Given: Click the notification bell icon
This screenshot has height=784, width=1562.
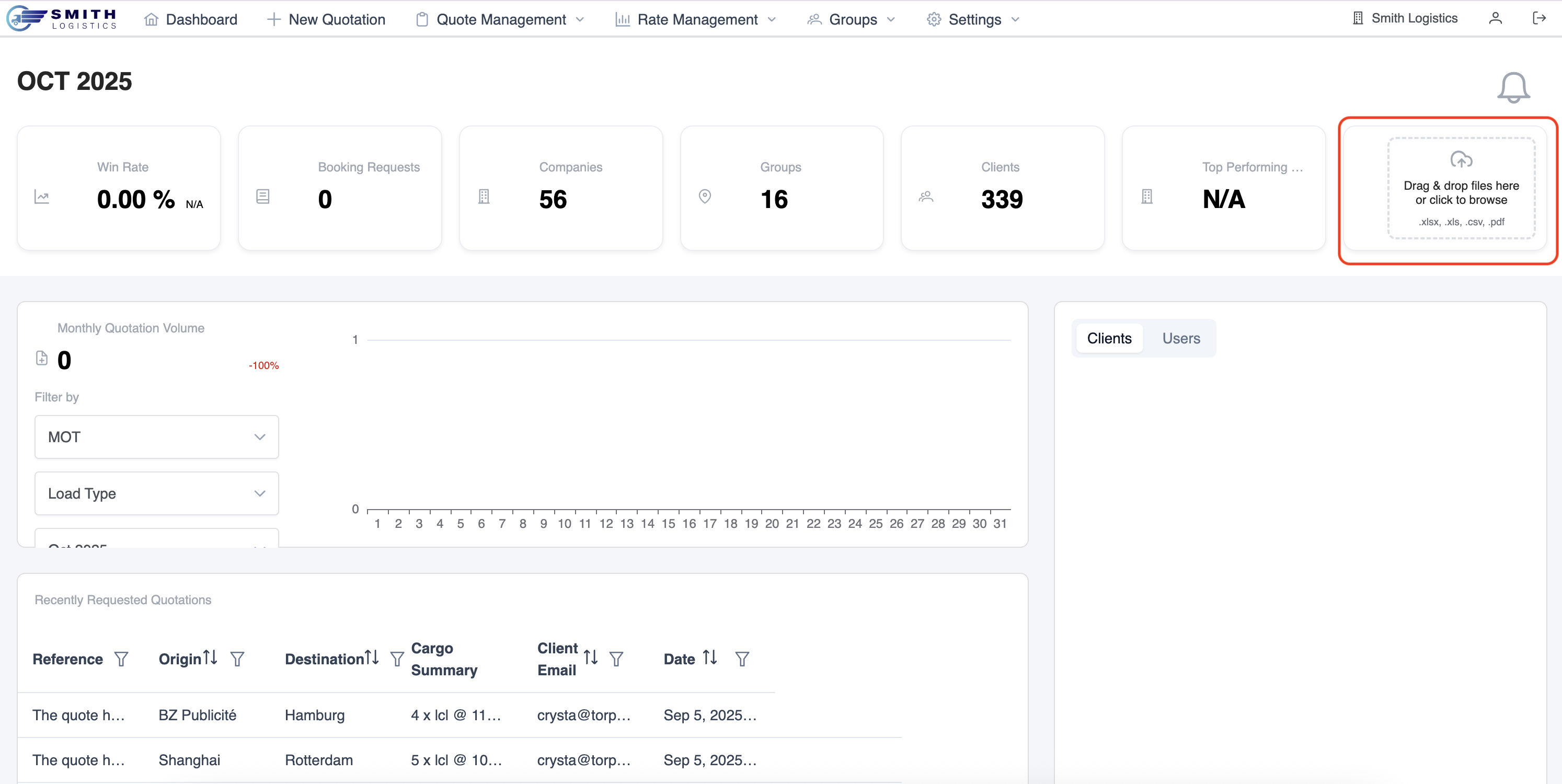Looking at the screenshot, I should tap(1513, 88).
